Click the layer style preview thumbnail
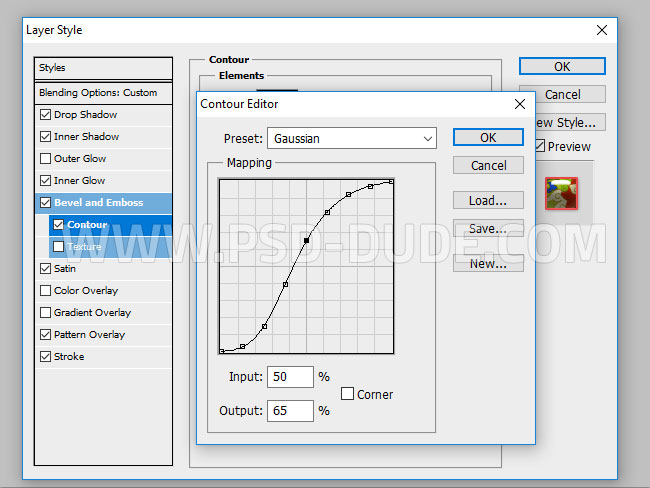 point(561,193)
